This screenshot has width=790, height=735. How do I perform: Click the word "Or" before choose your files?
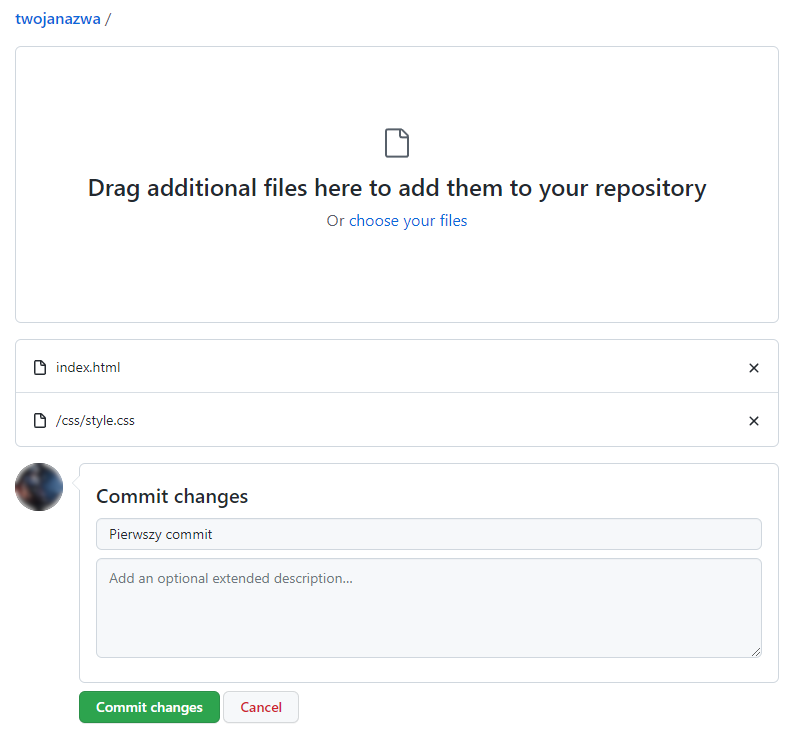click(335, 221)
